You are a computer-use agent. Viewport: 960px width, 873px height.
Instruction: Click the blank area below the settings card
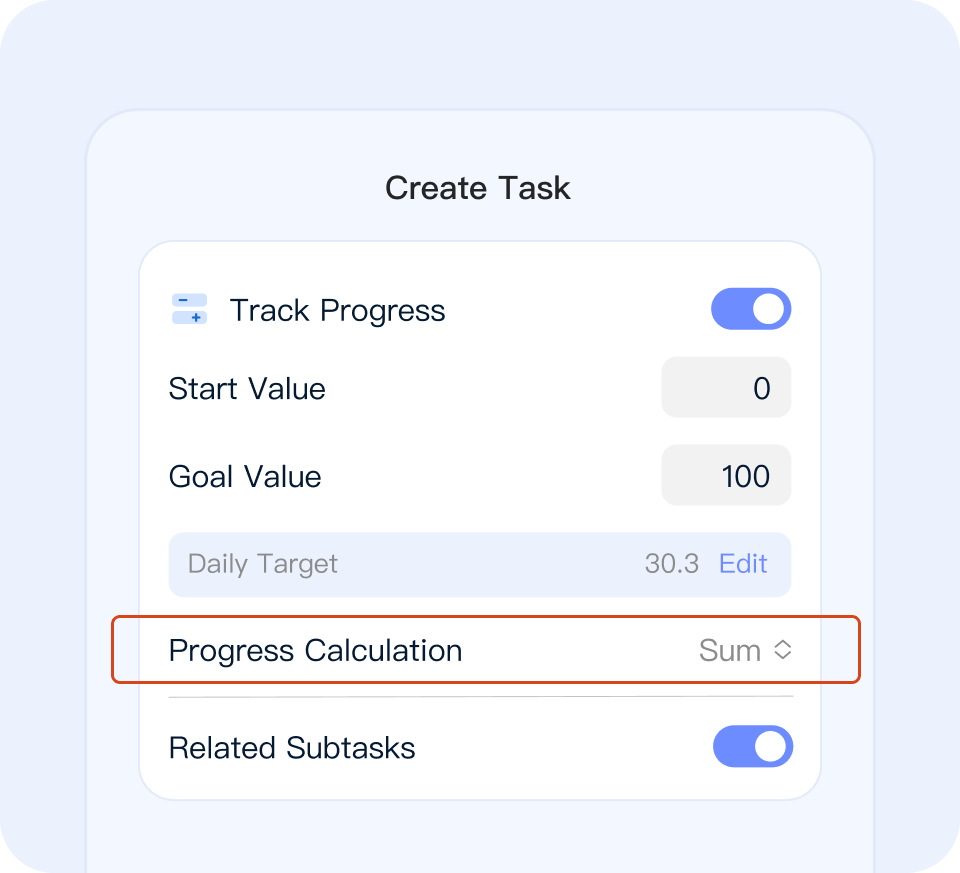click(480, 835)
